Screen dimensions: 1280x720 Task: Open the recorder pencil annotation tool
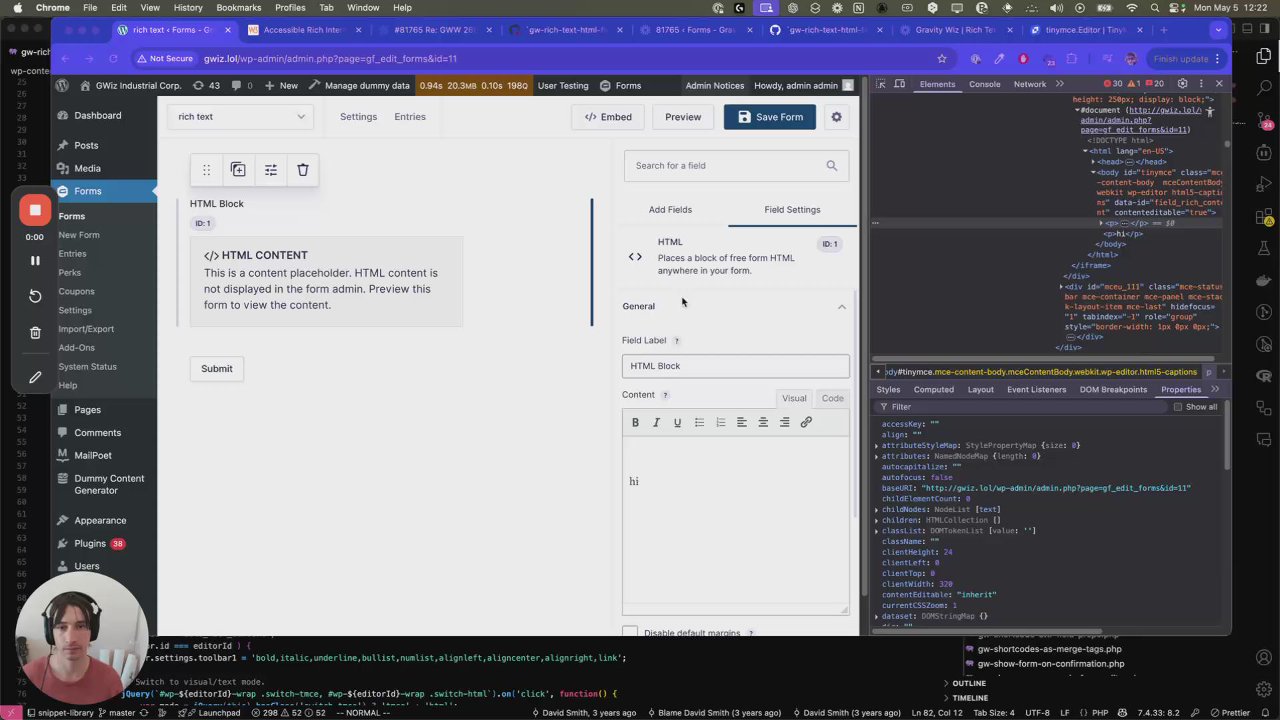point(35,377)
